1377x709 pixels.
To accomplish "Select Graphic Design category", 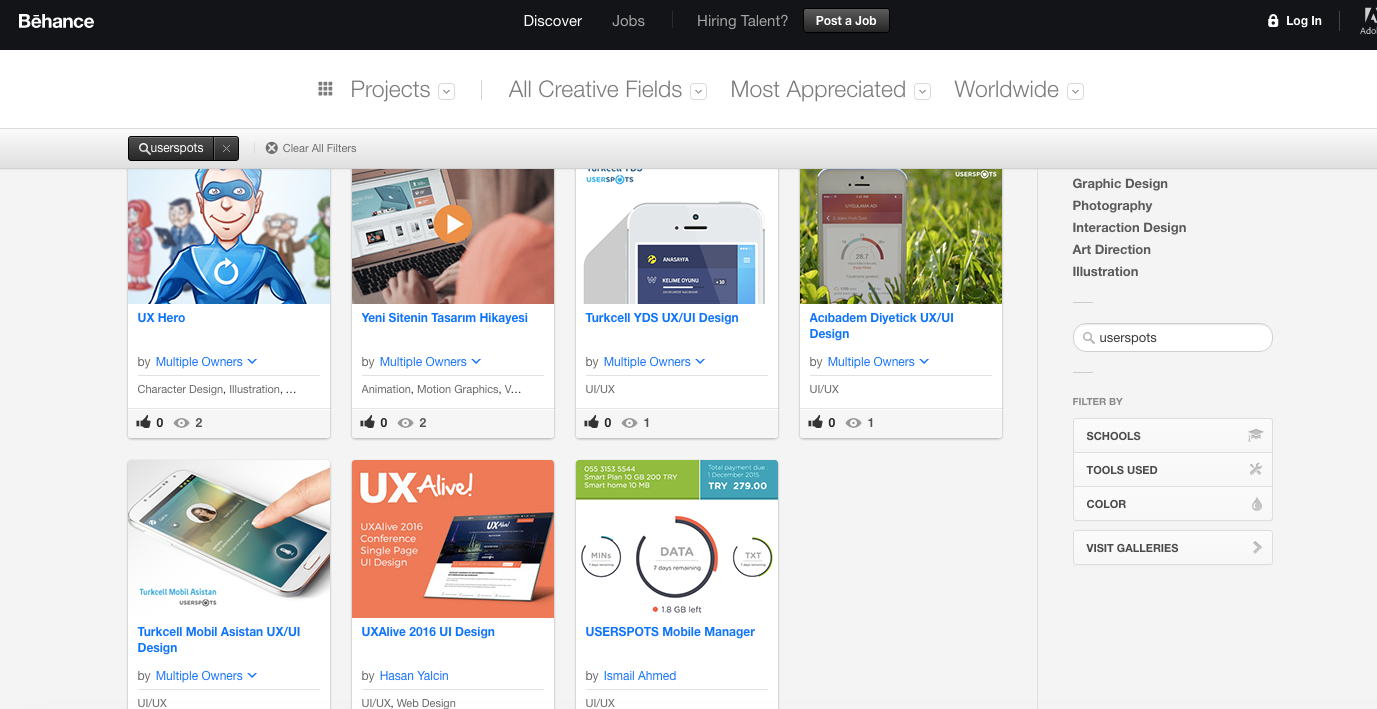I will pyautogui.click(x=1120, y=184).
